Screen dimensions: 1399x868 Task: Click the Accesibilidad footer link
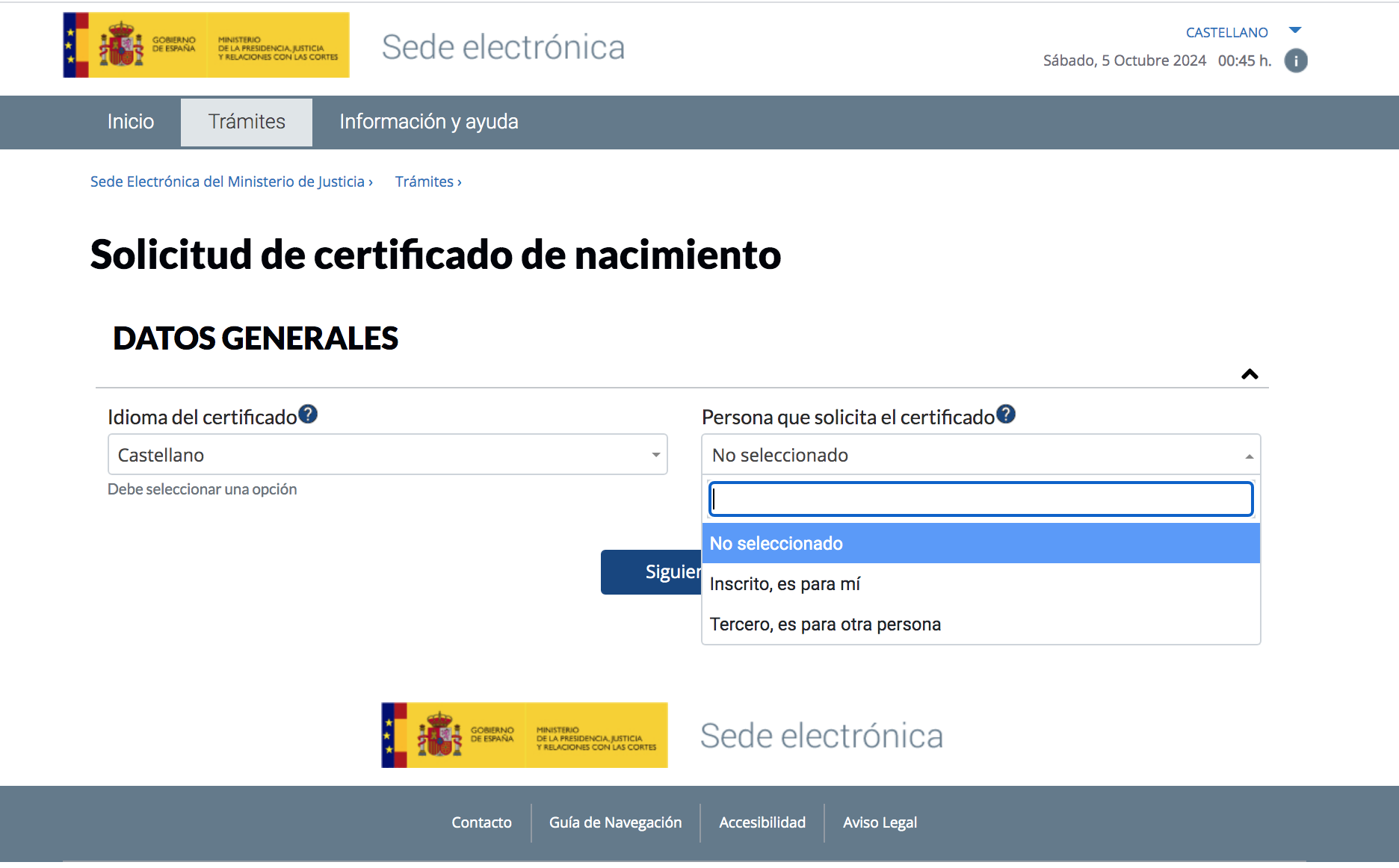pos(762,822)
